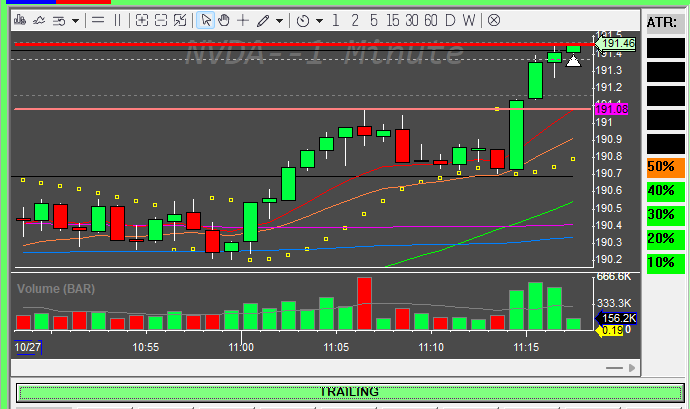Select the vertical lines tool
This screenshot has width=690, height=409.
117,20
